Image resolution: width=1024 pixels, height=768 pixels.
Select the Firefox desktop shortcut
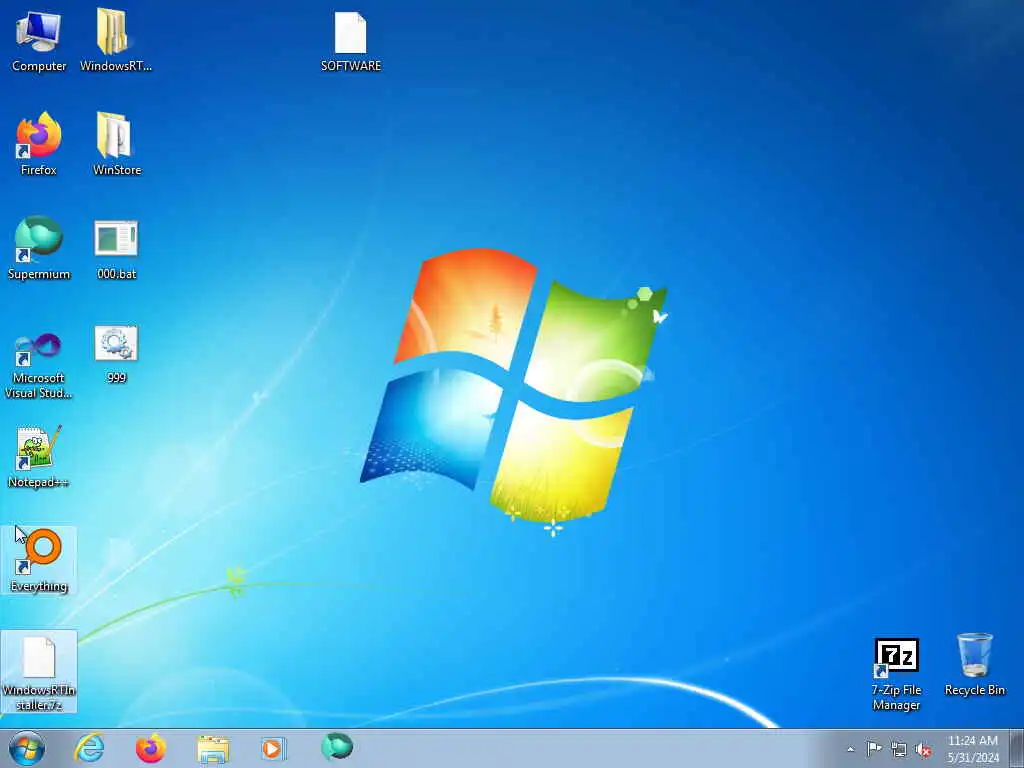39,144
